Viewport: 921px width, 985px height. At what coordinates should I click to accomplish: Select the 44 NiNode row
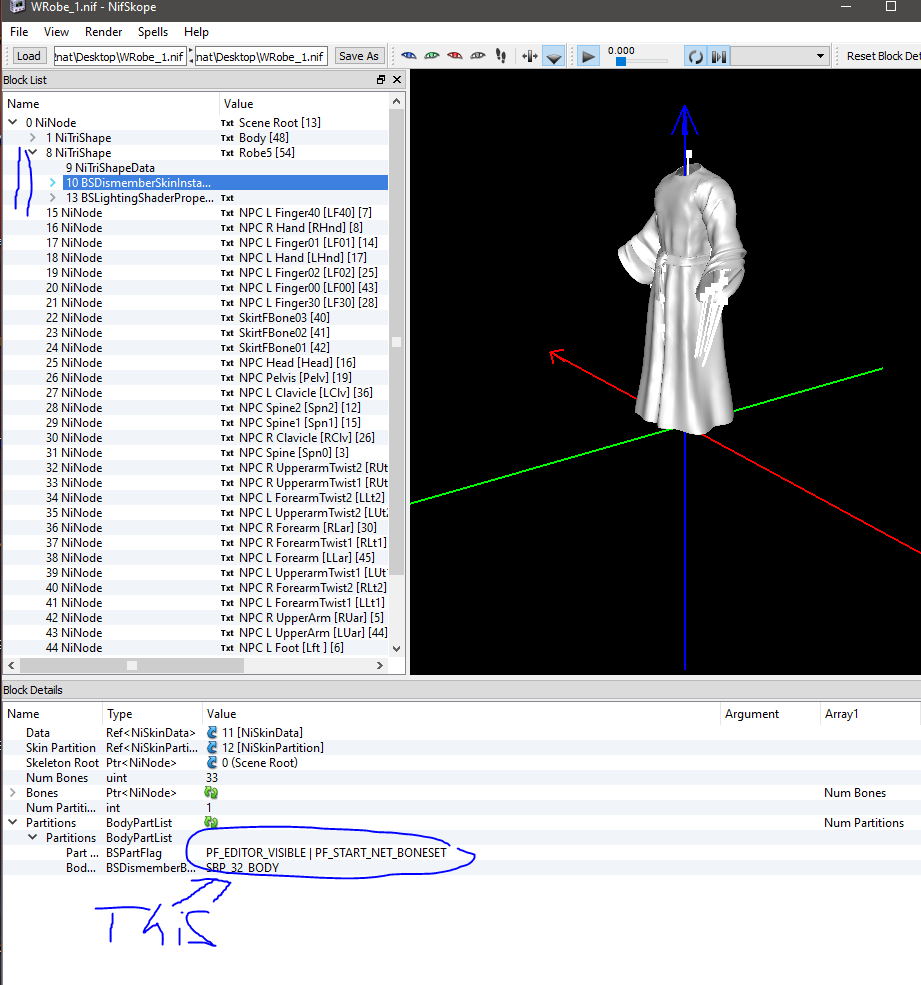[195, 648]
